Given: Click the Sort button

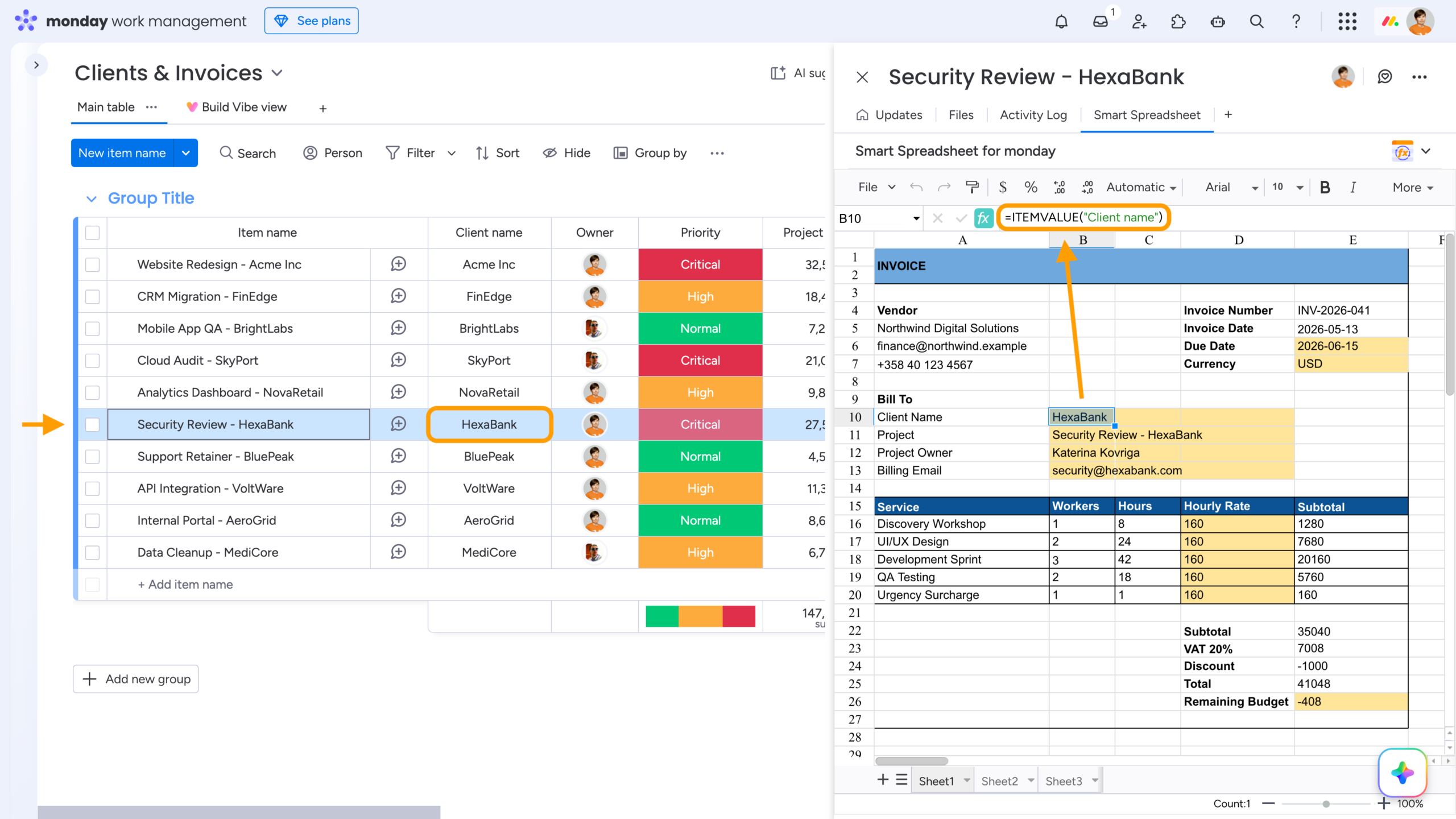Looking at the screenshot, I should pyautogui.click(x=498, y=153).
